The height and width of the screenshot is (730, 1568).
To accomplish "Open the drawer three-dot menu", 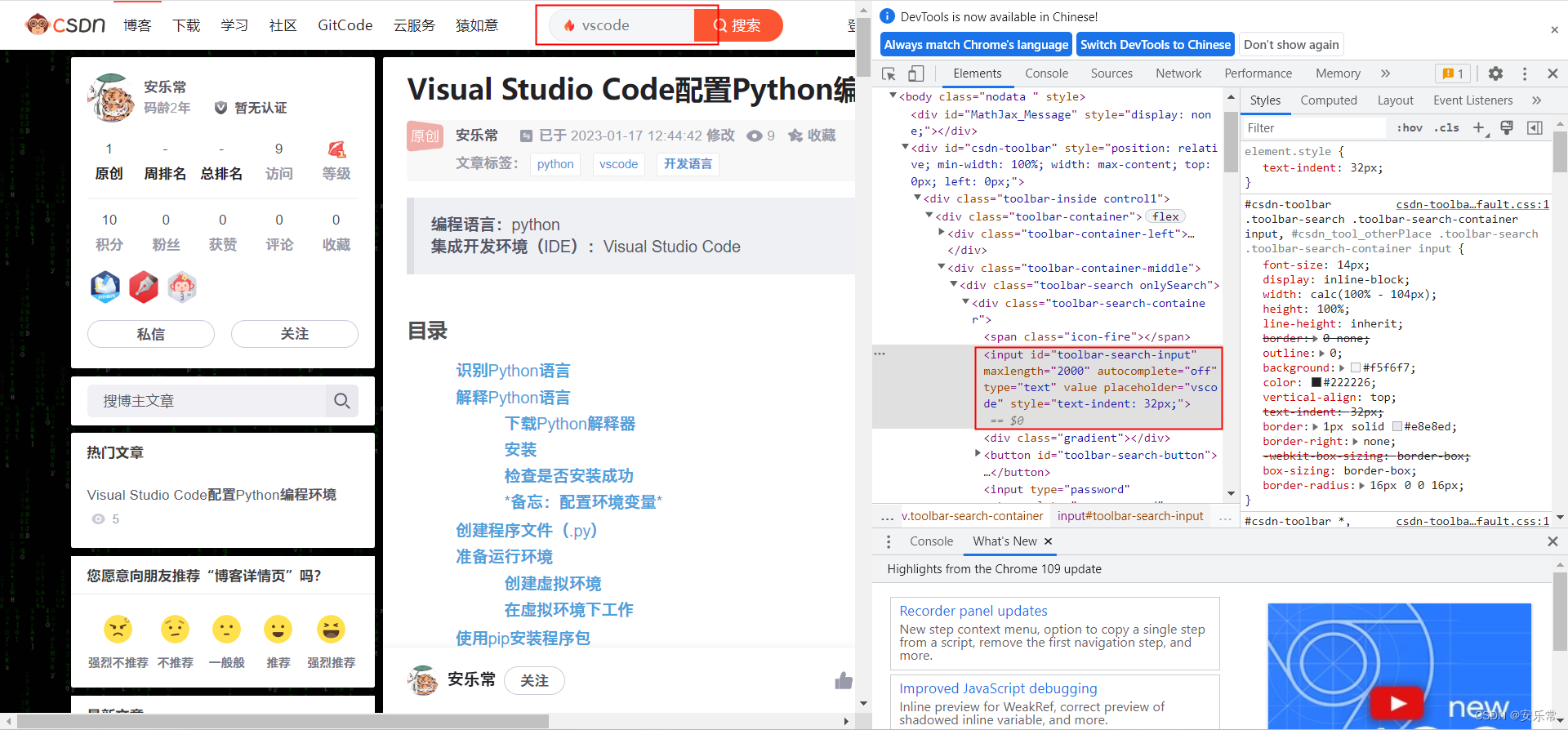I will [889, 541].
